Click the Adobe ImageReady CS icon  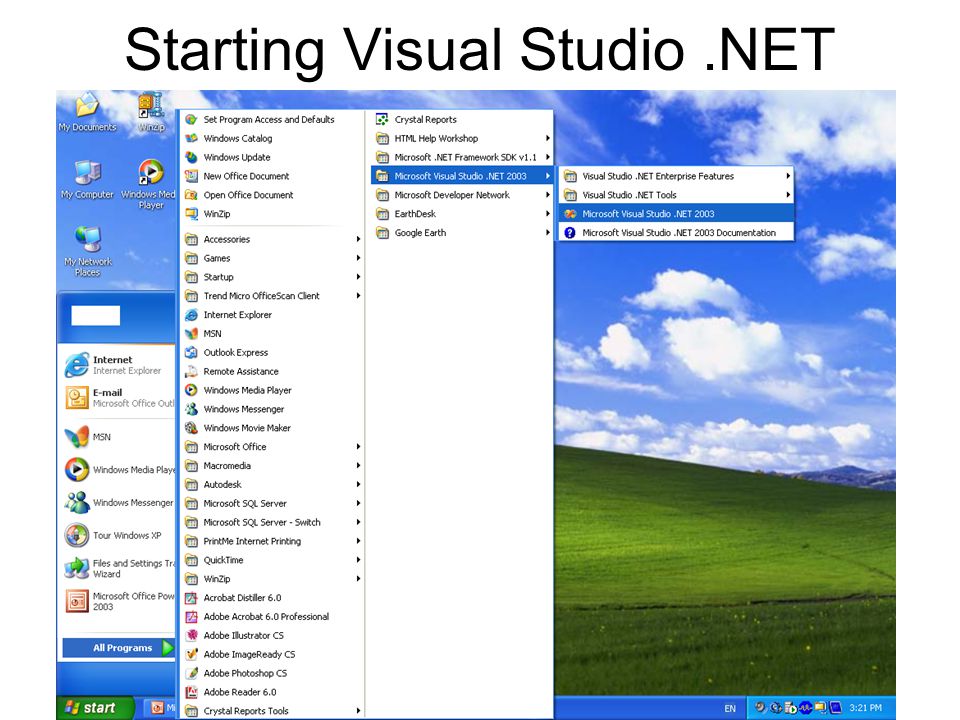192,654
